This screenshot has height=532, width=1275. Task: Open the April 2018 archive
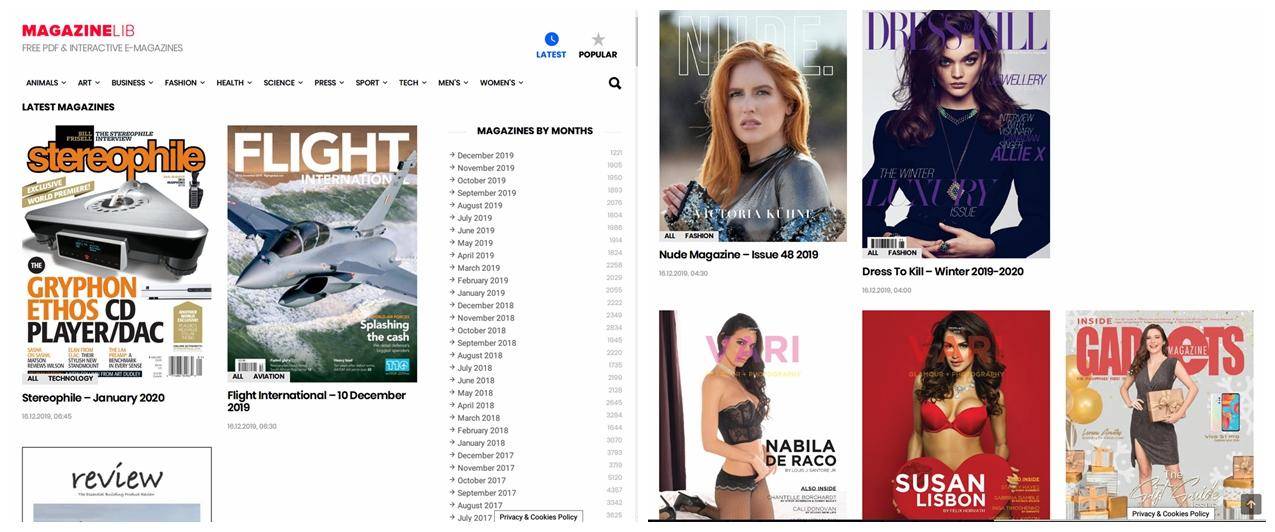(475, 406)
